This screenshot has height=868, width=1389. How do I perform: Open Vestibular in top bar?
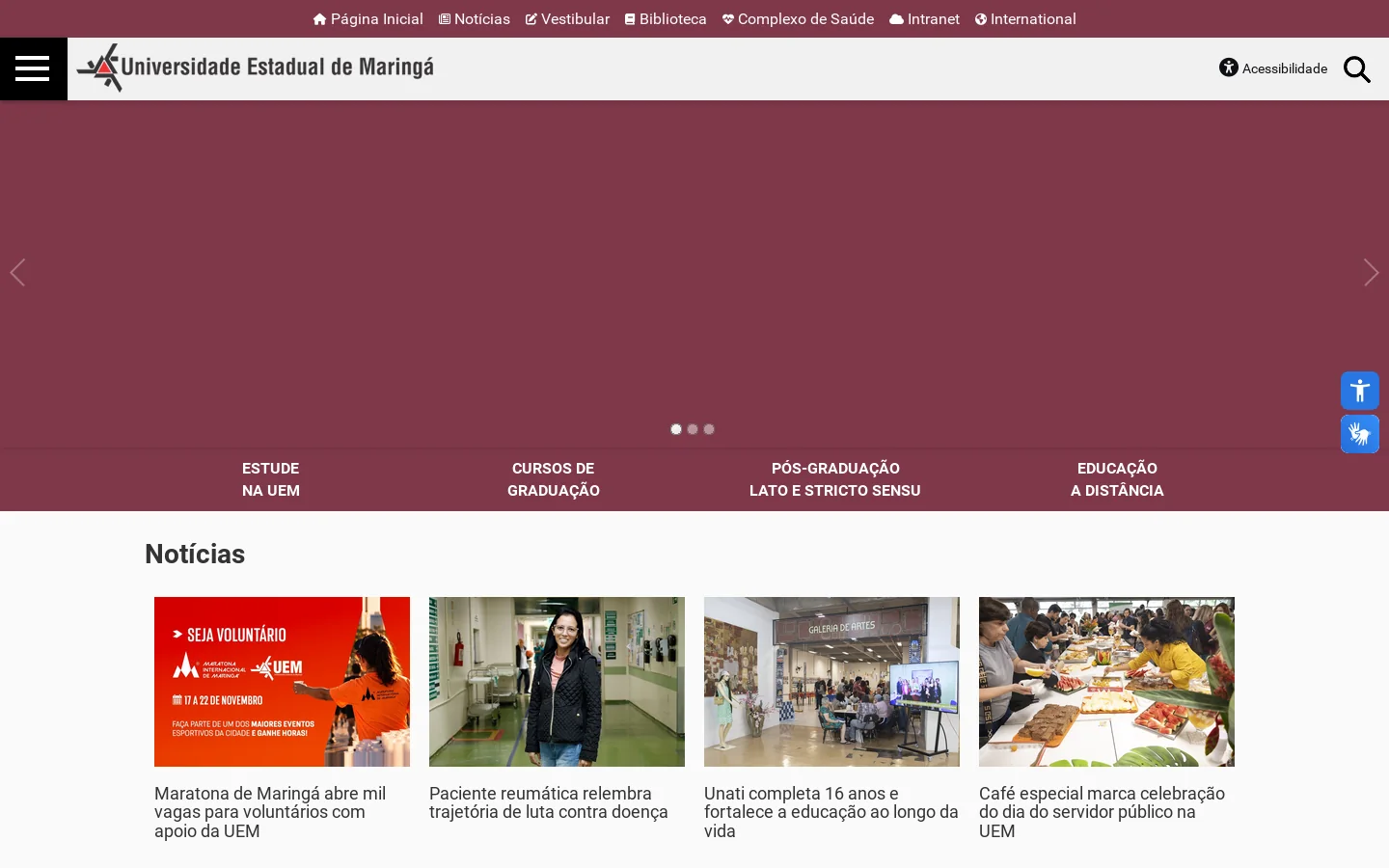coord(567,19)
